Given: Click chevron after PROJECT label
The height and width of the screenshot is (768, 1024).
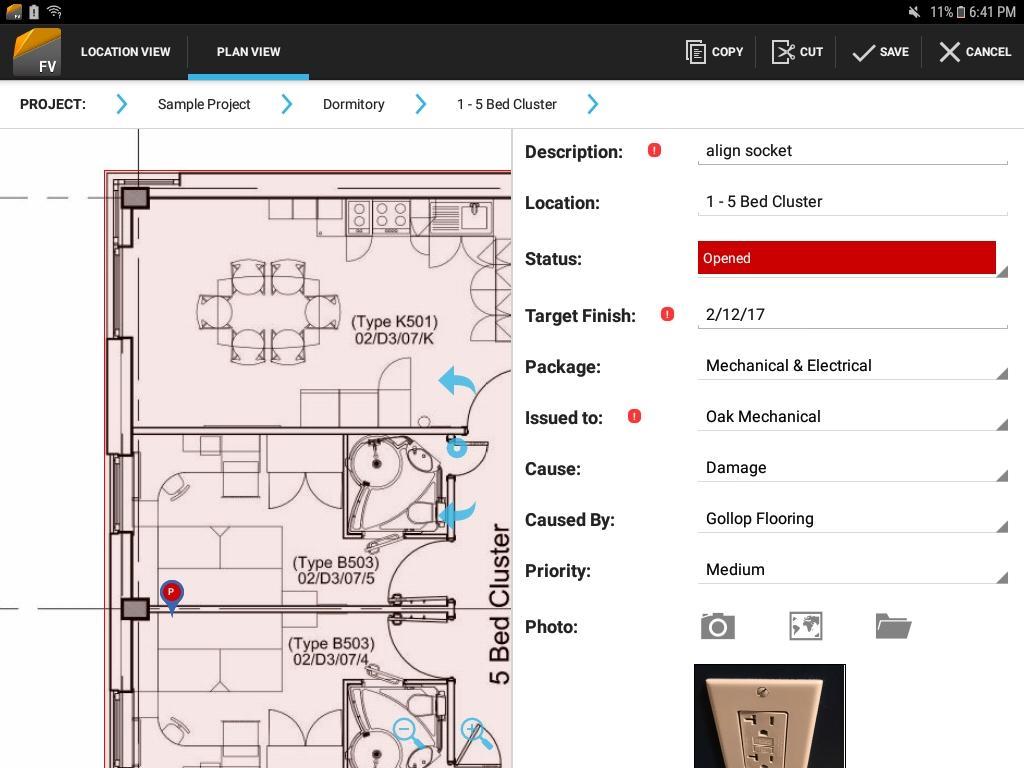Looking at the screenshot, I should [x=121, y=104].
